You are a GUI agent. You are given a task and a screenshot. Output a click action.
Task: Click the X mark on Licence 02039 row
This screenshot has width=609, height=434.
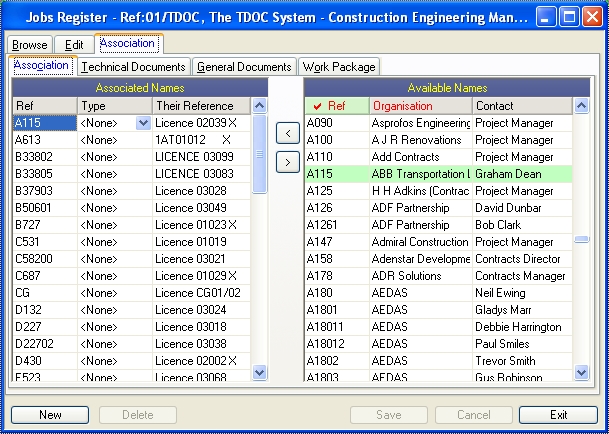click(233, 123)
